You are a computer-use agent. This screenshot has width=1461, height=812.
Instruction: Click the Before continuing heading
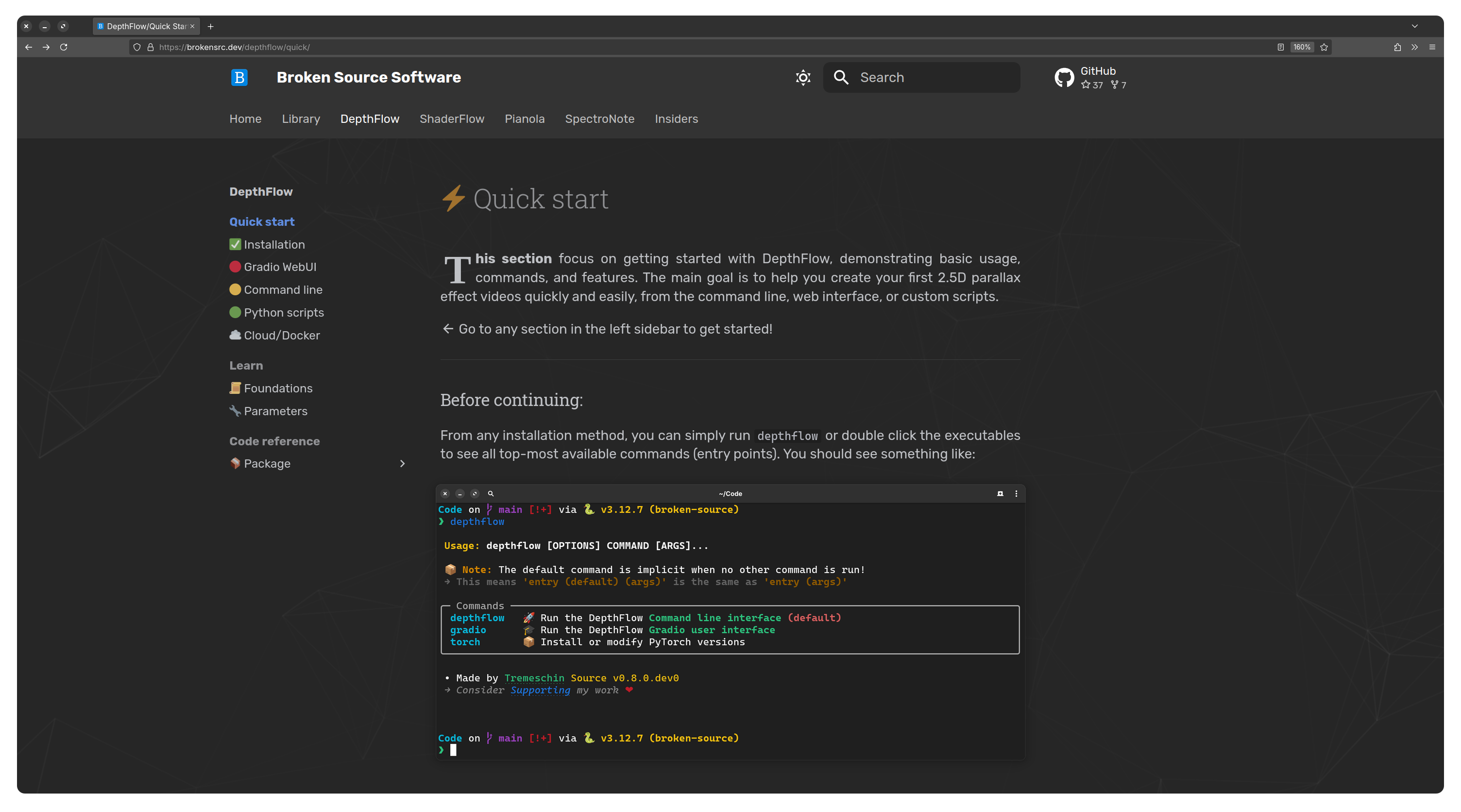[x=511, y=400]
